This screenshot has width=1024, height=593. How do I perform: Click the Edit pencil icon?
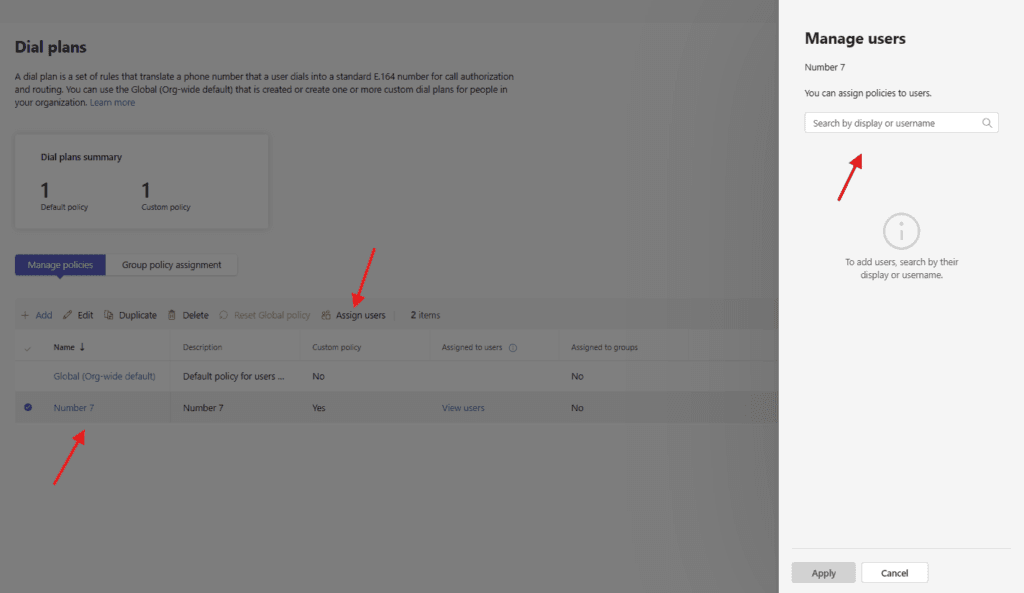click(68, 315)
